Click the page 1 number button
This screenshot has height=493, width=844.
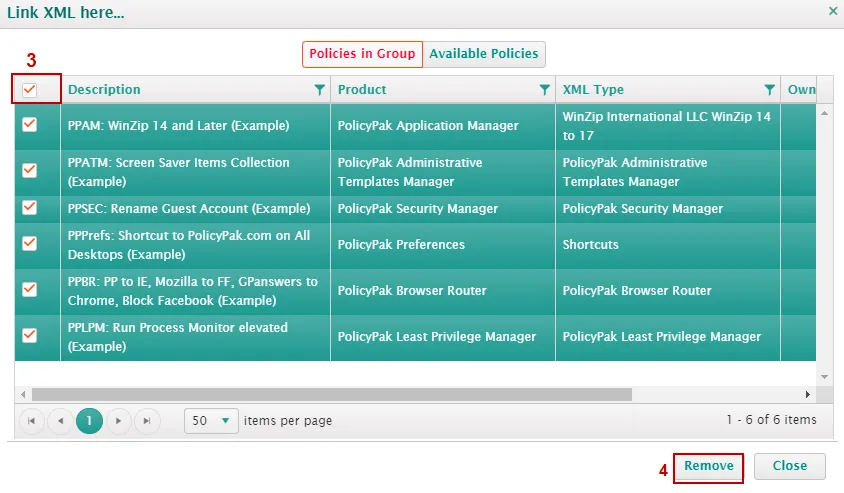click(x=89, y=421)
